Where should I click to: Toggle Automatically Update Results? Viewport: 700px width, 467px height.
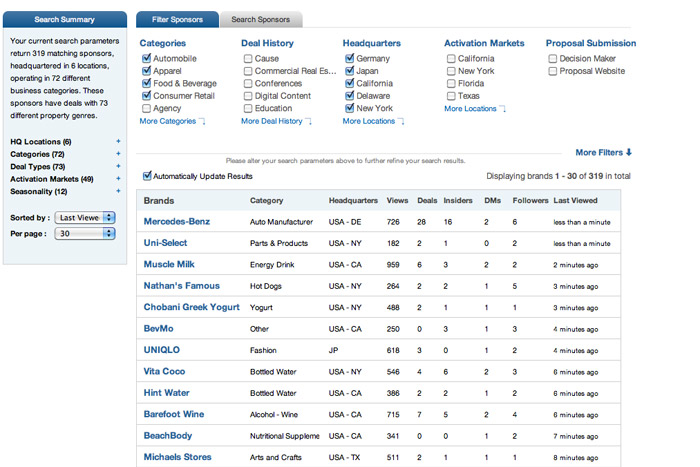click(x=147, y=176)
